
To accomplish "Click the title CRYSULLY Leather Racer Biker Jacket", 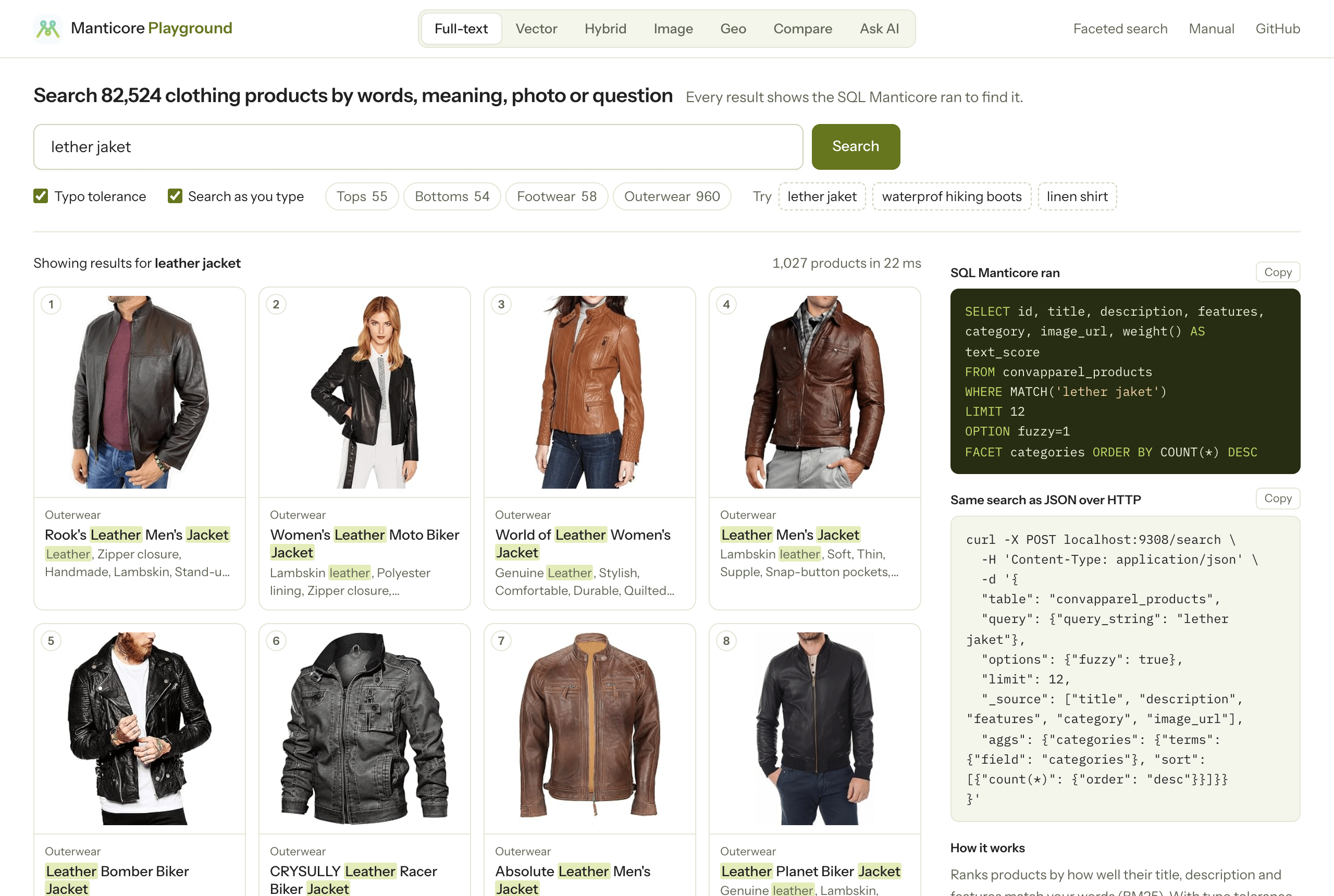I will tap(353, 880).
